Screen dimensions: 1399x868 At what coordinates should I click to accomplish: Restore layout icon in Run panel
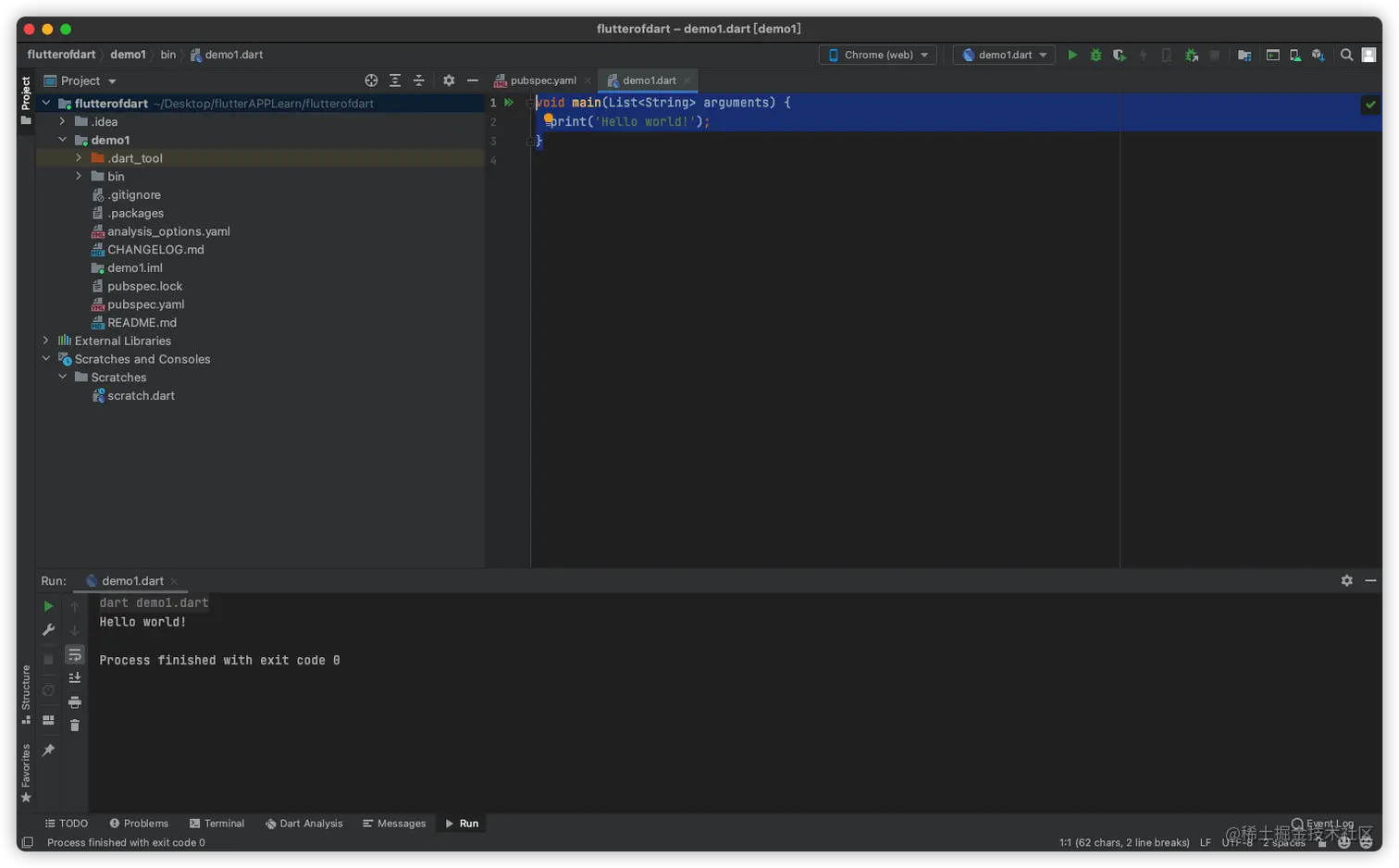48,720
